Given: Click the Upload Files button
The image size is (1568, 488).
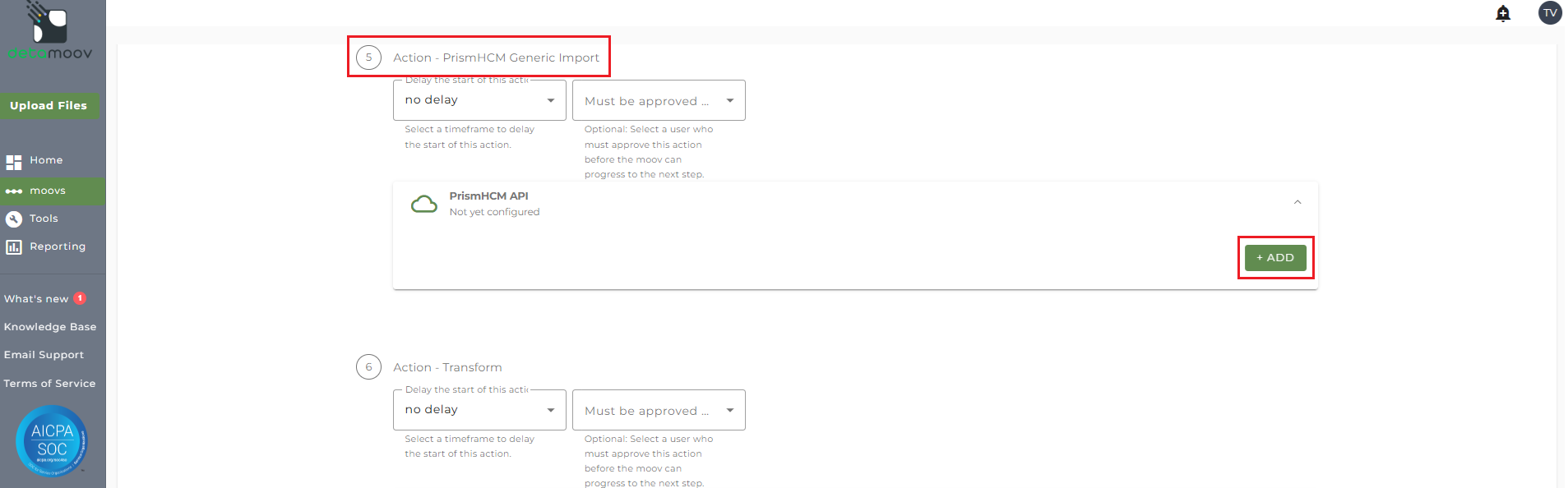Looking at the screenshot, I should 49,105.
